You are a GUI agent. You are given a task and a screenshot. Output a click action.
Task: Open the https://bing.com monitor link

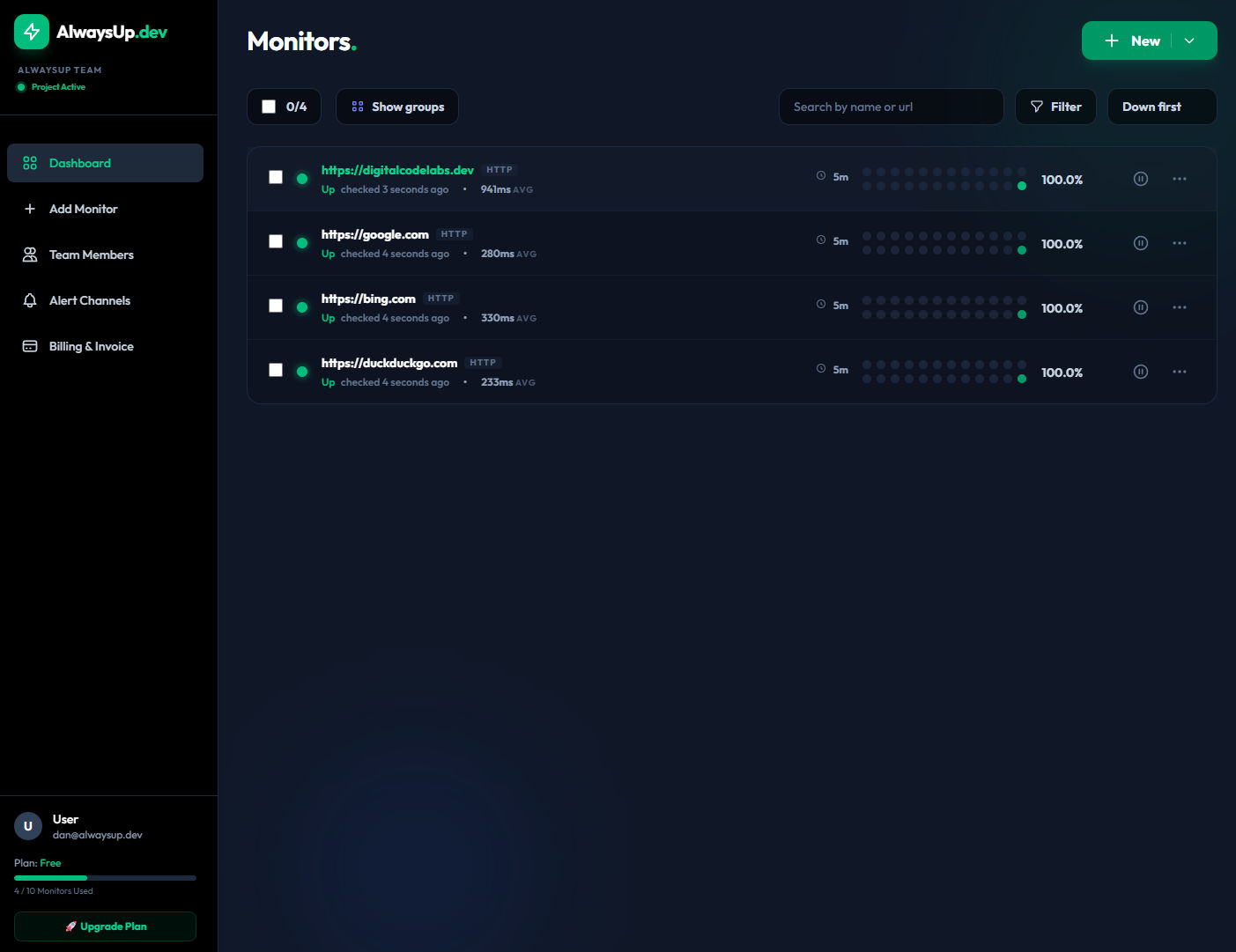tap(368, 299)
